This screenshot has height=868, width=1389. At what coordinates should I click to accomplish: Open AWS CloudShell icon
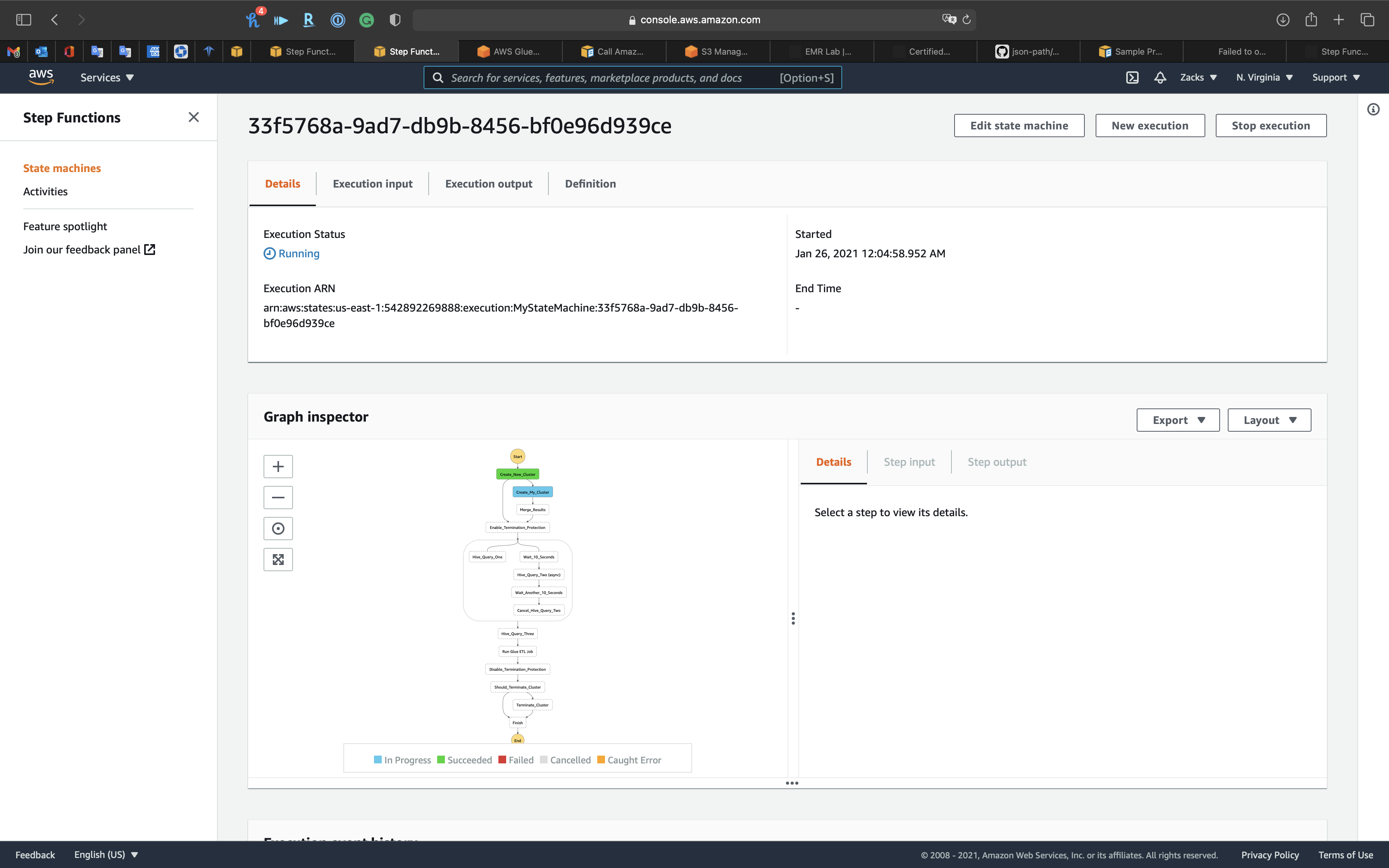tap(1132, 77)
